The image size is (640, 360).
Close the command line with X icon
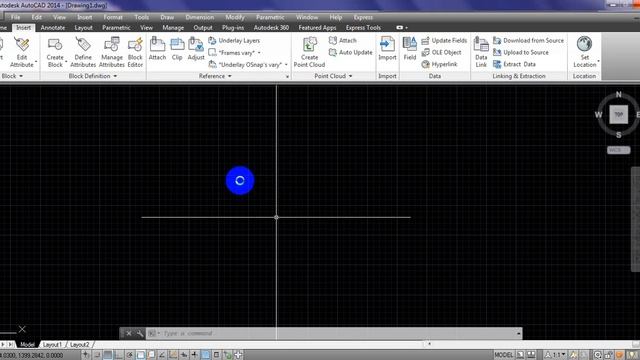click(x=129, y=333)
